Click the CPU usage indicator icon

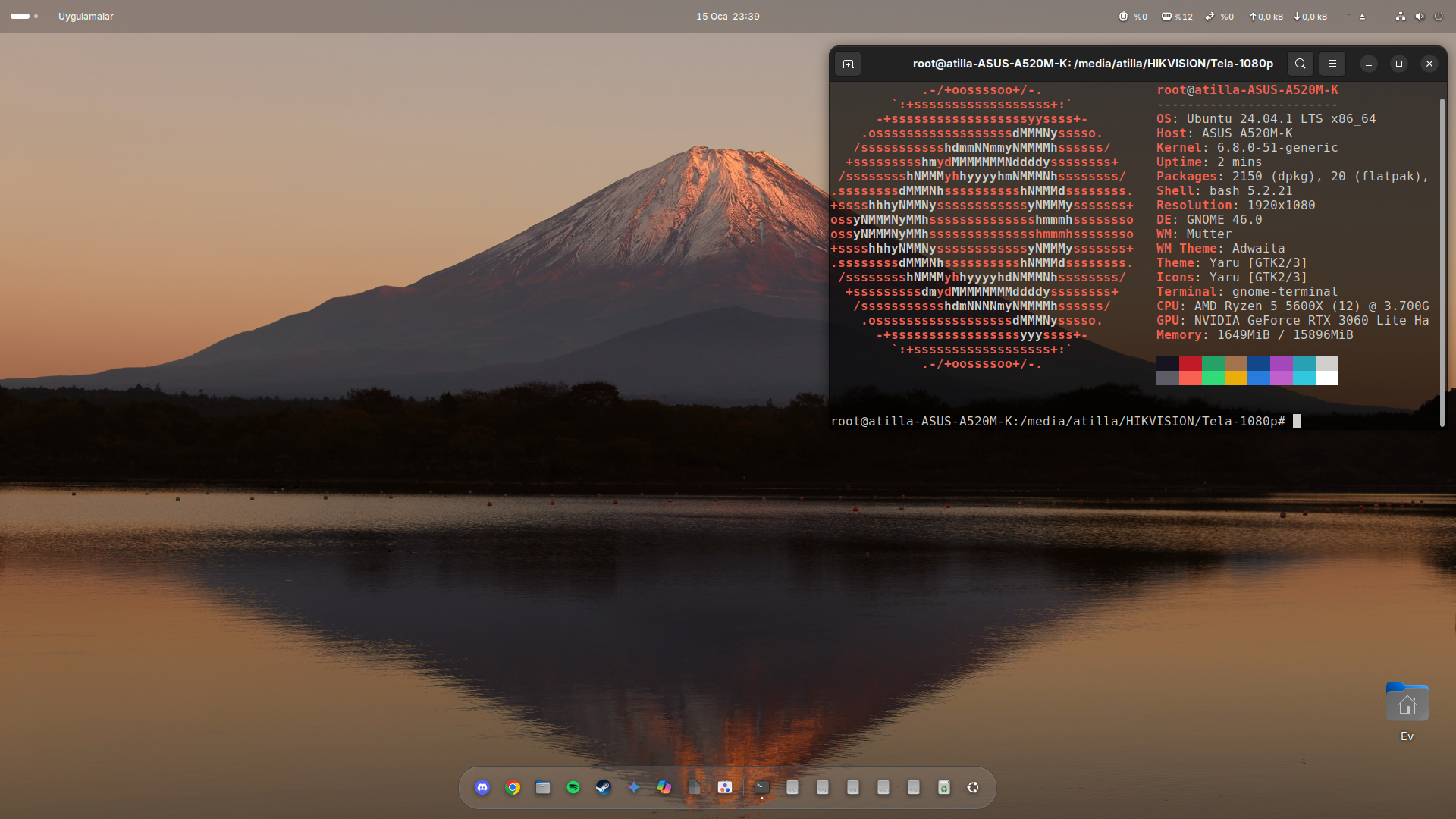coord(1123,16)
